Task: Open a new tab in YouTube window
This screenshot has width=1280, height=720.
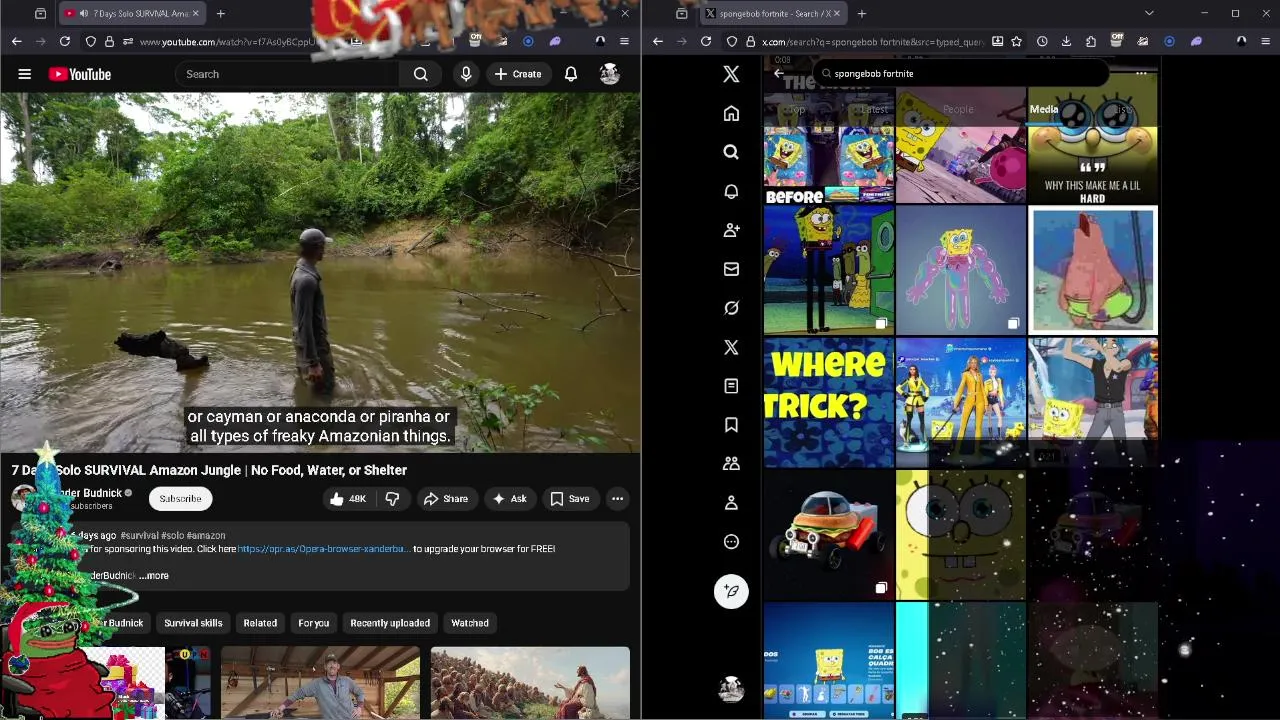Action: 220,13
